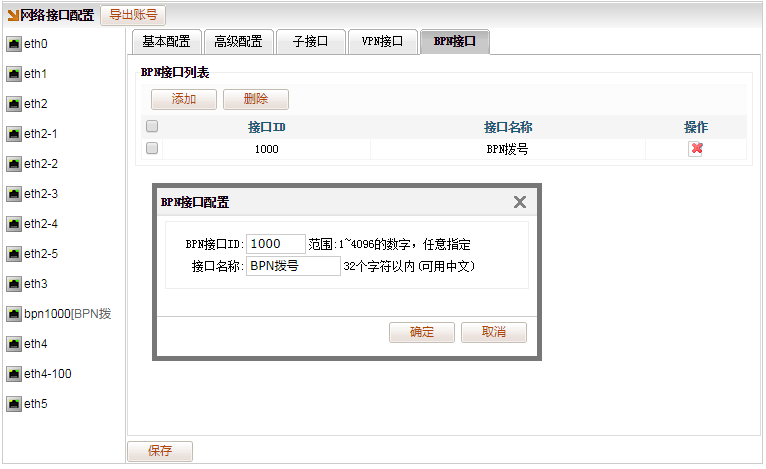Open the 高级配置 tab
The height and width of the screenshot is (469, 766).
[x=238, y=42]
